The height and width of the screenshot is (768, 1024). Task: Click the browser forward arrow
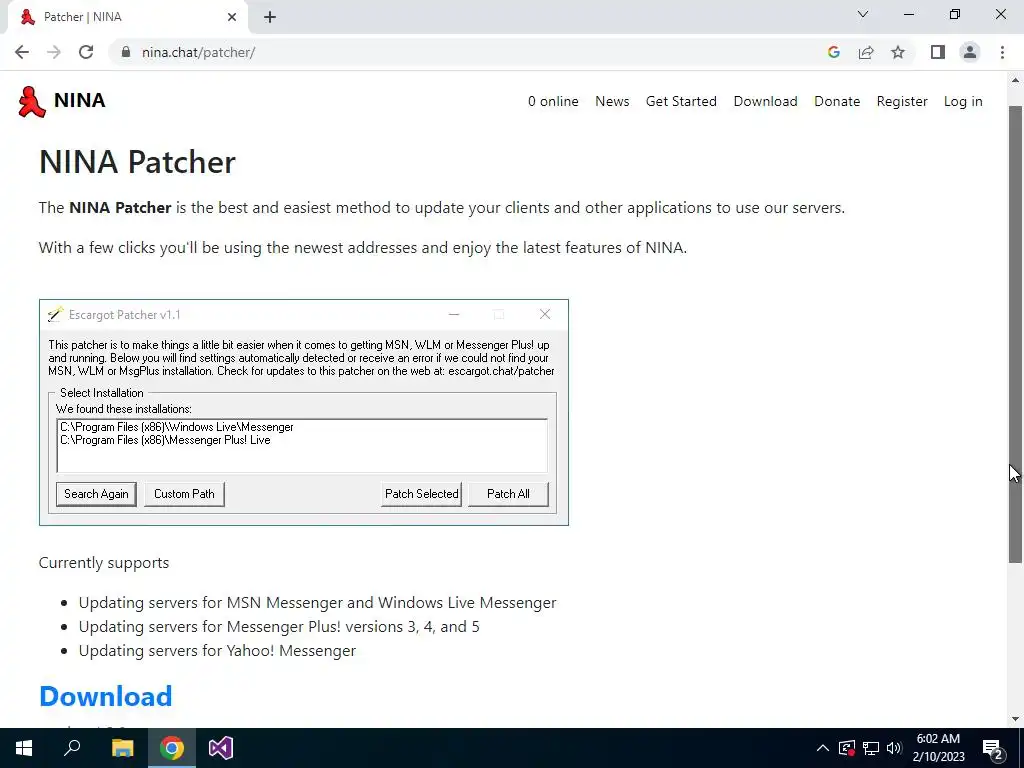pos(54,52)
